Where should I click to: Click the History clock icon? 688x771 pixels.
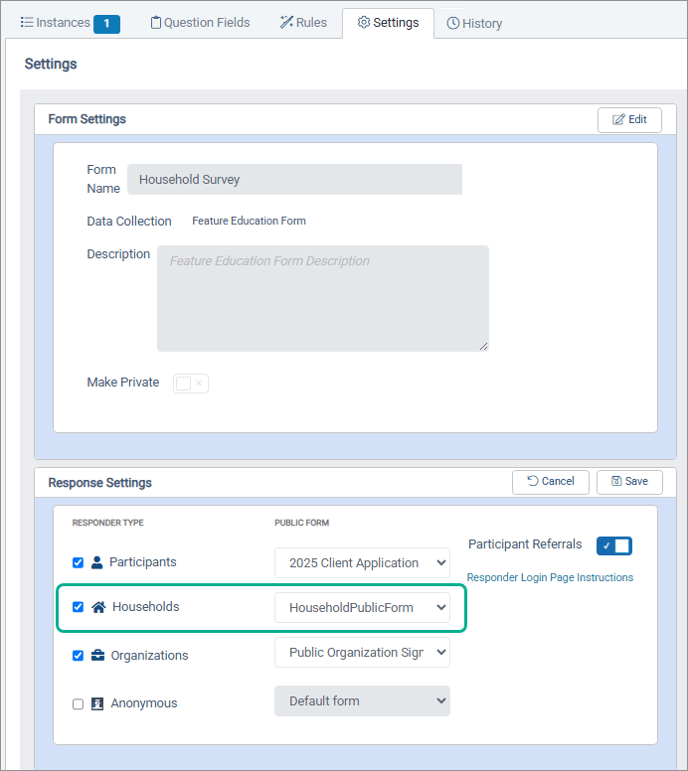click(453, 23)
